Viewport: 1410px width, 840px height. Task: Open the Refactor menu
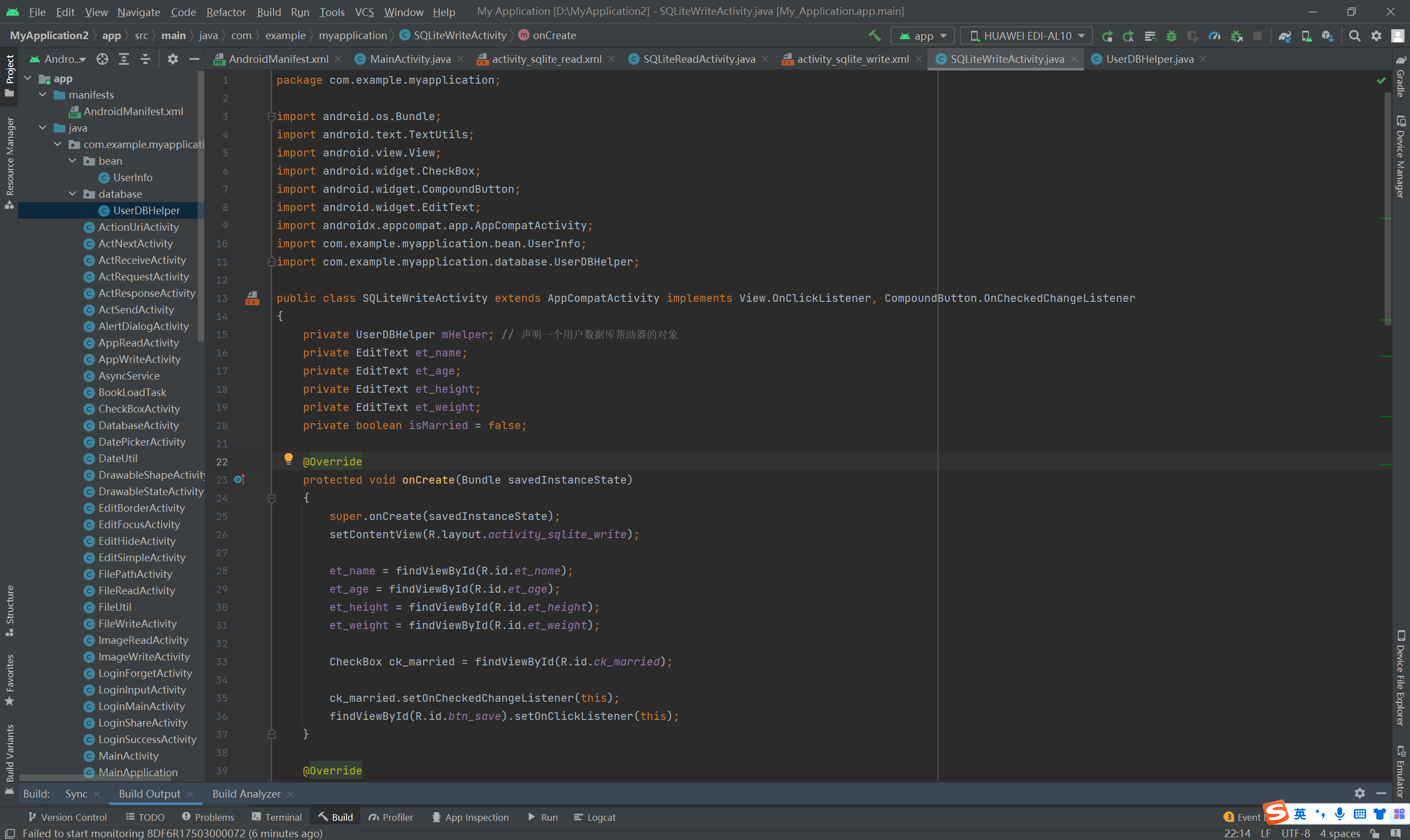point(226,12)
